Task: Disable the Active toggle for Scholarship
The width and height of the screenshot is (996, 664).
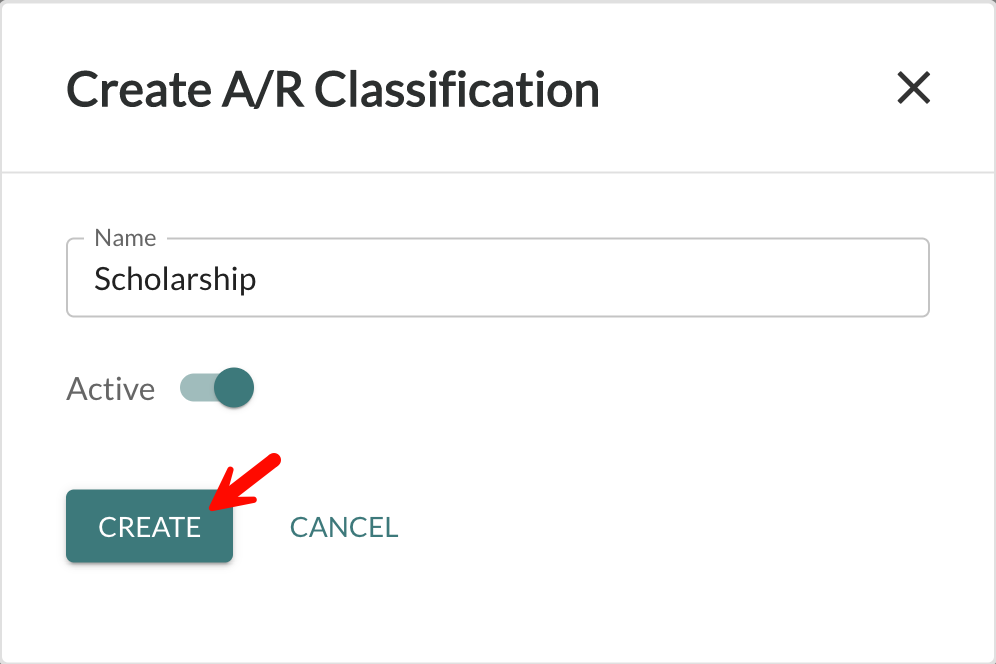Action: 217,388
